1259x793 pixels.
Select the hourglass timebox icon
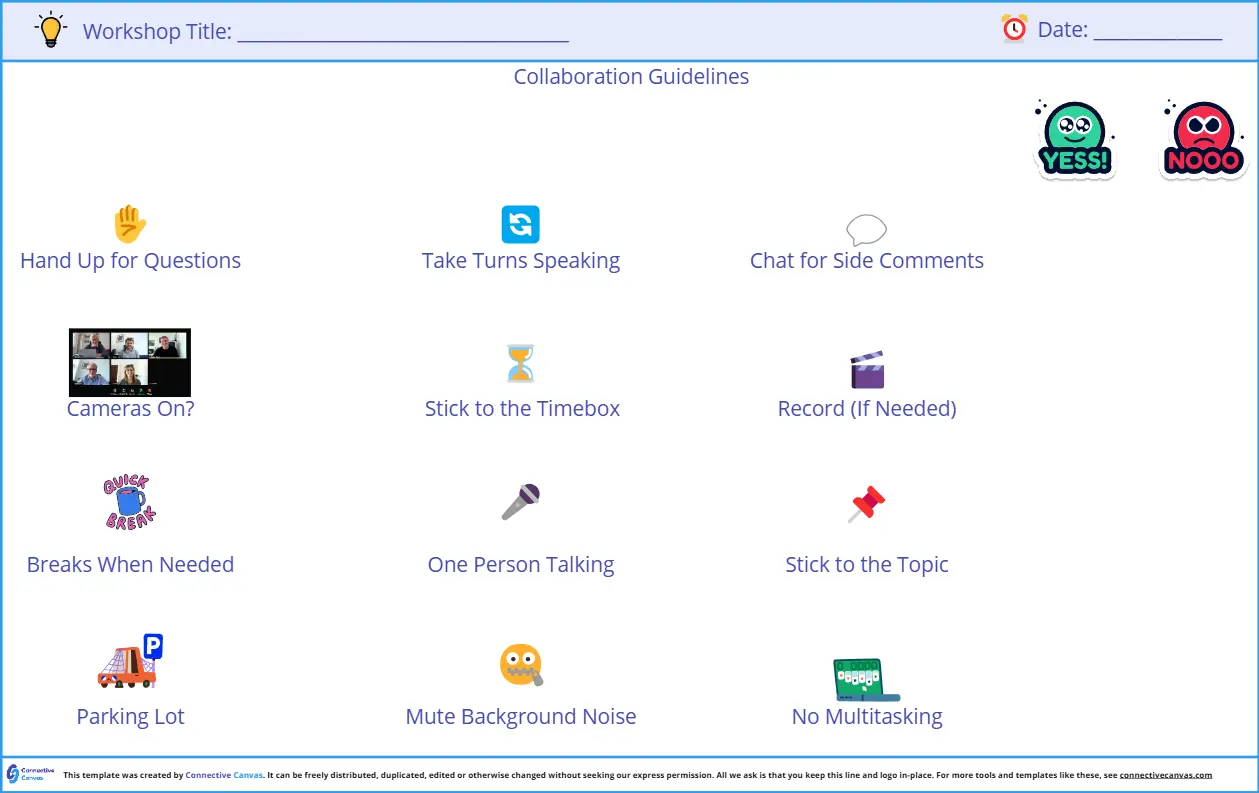pyautogui.click(x=520, y=364)
